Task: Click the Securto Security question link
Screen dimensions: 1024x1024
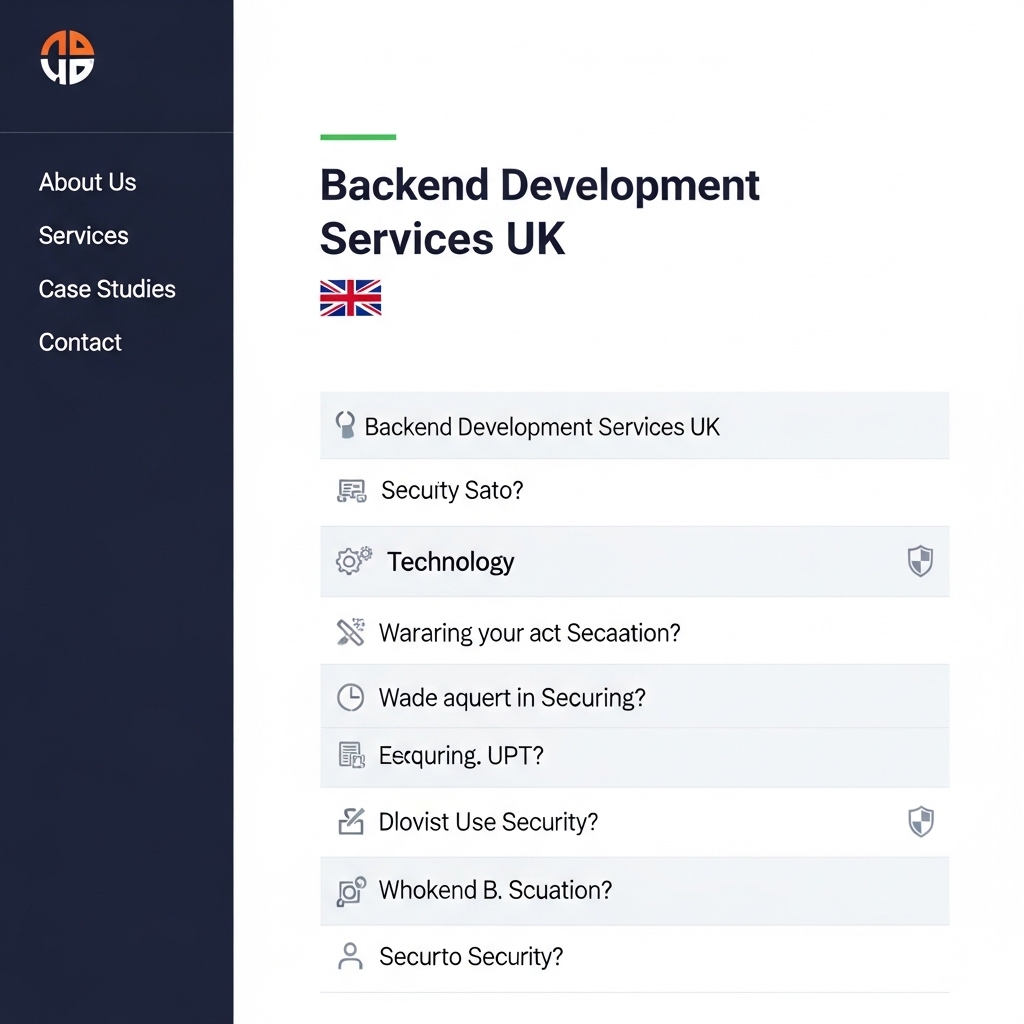Action: [x=471, y=957]
